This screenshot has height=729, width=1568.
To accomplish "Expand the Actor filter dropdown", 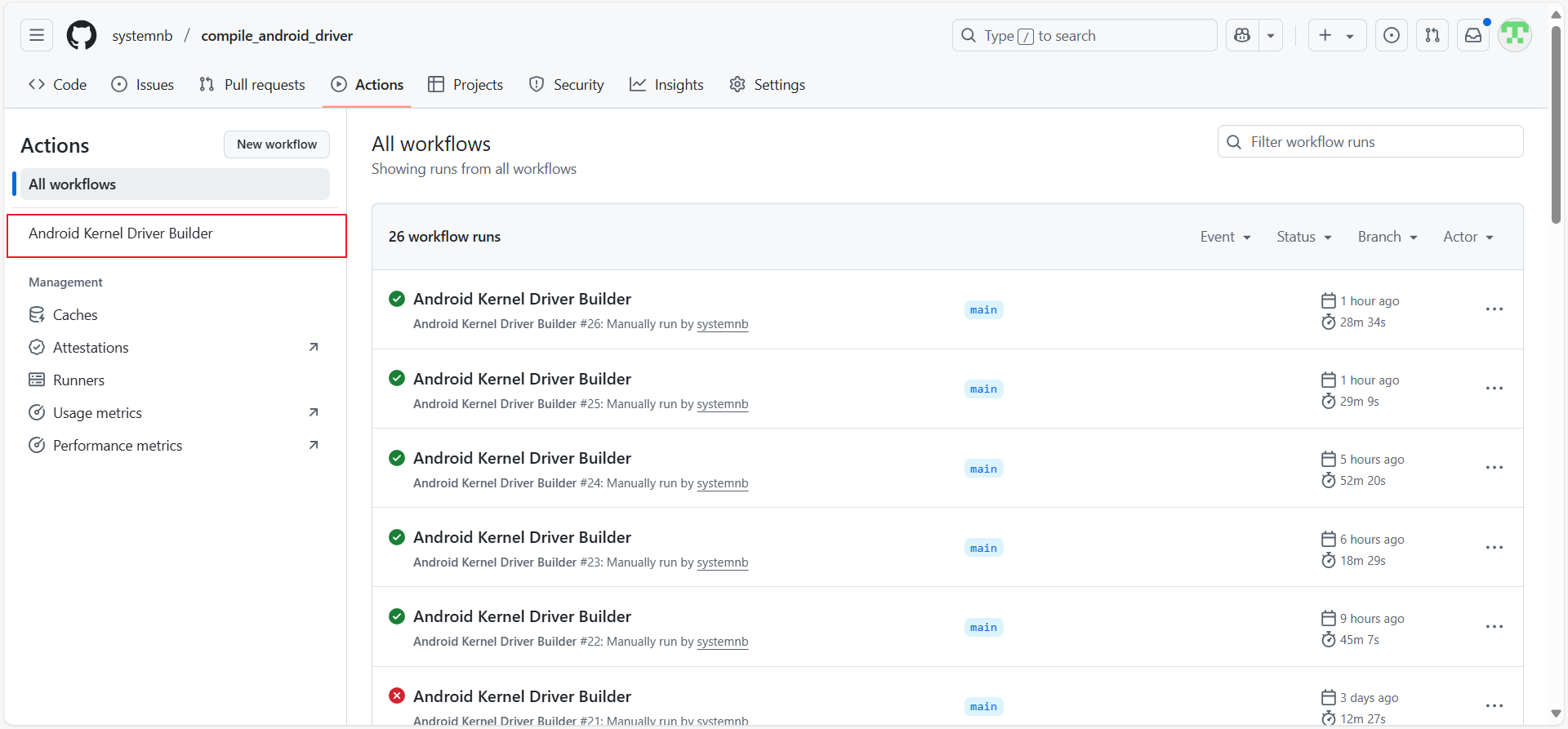I will [1468, 237].
